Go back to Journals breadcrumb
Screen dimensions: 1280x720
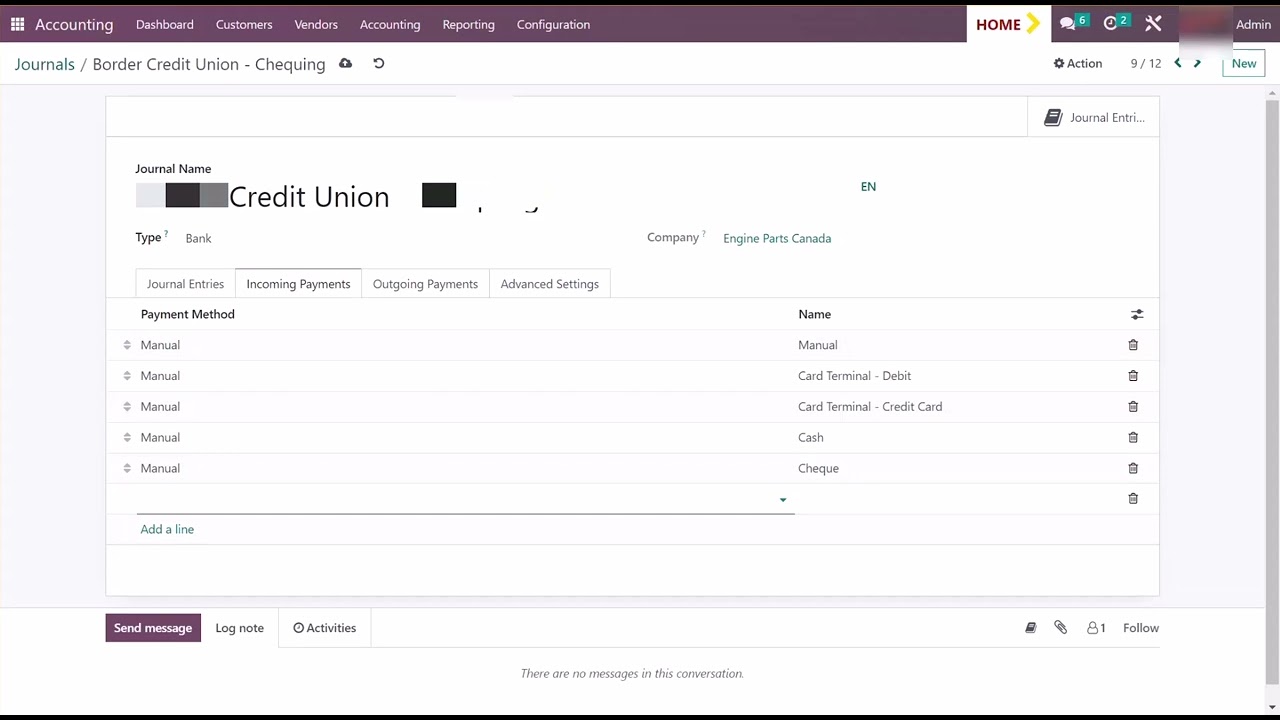pos(45,64)
